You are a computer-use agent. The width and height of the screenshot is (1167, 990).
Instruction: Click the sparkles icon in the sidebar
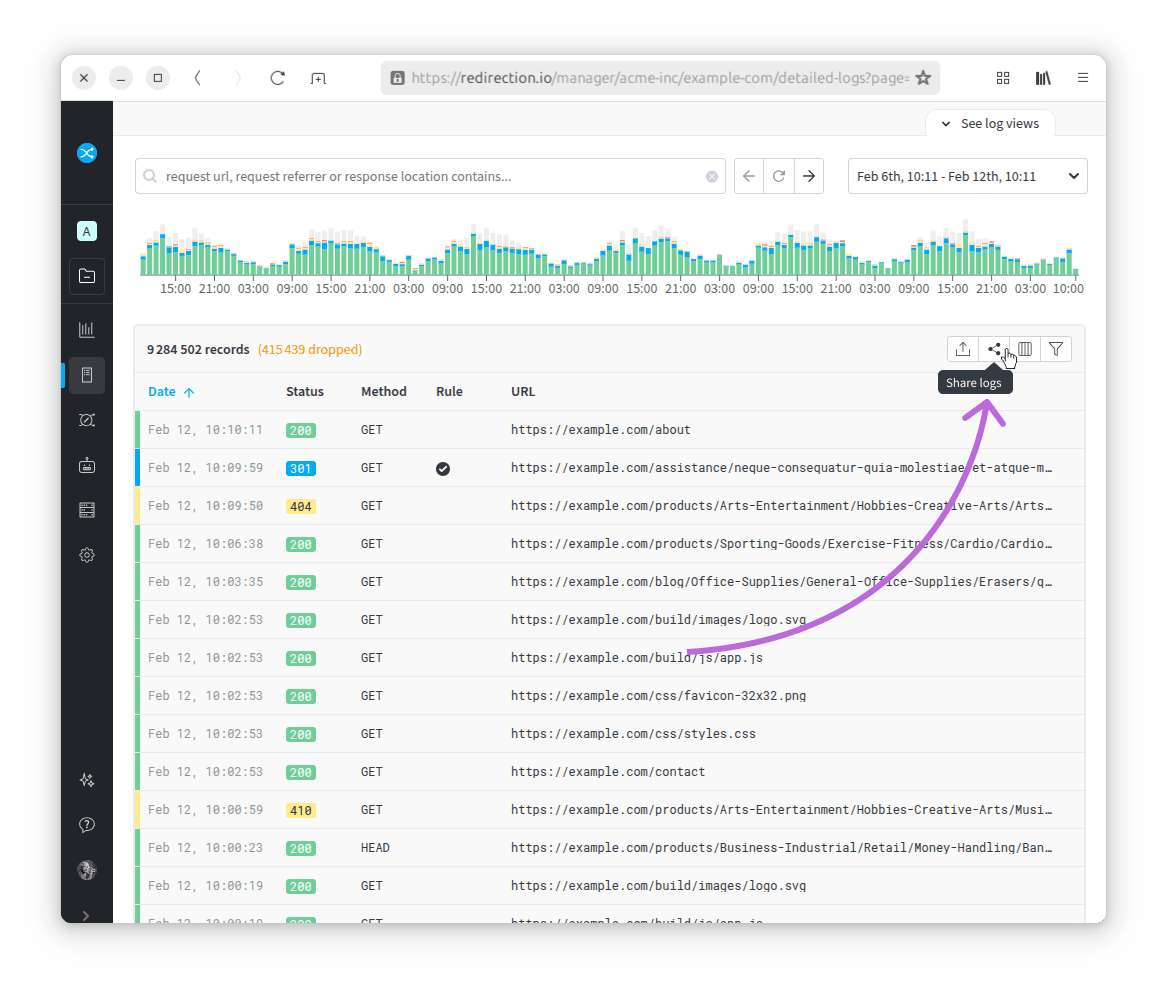pyautogui.click(x=87, y=780)
